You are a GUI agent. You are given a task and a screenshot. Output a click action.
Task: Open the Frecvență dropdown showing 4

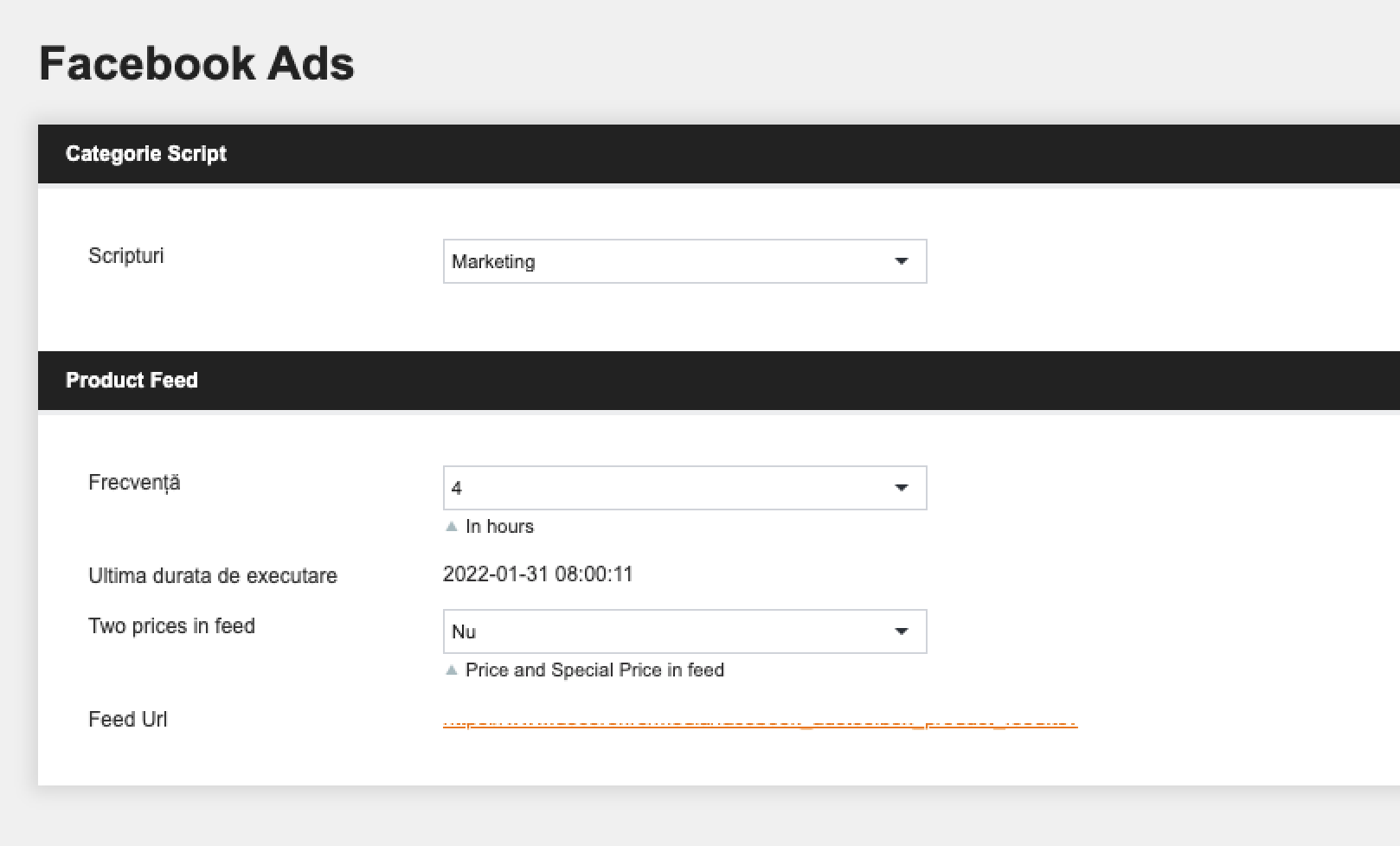point(684,488)
